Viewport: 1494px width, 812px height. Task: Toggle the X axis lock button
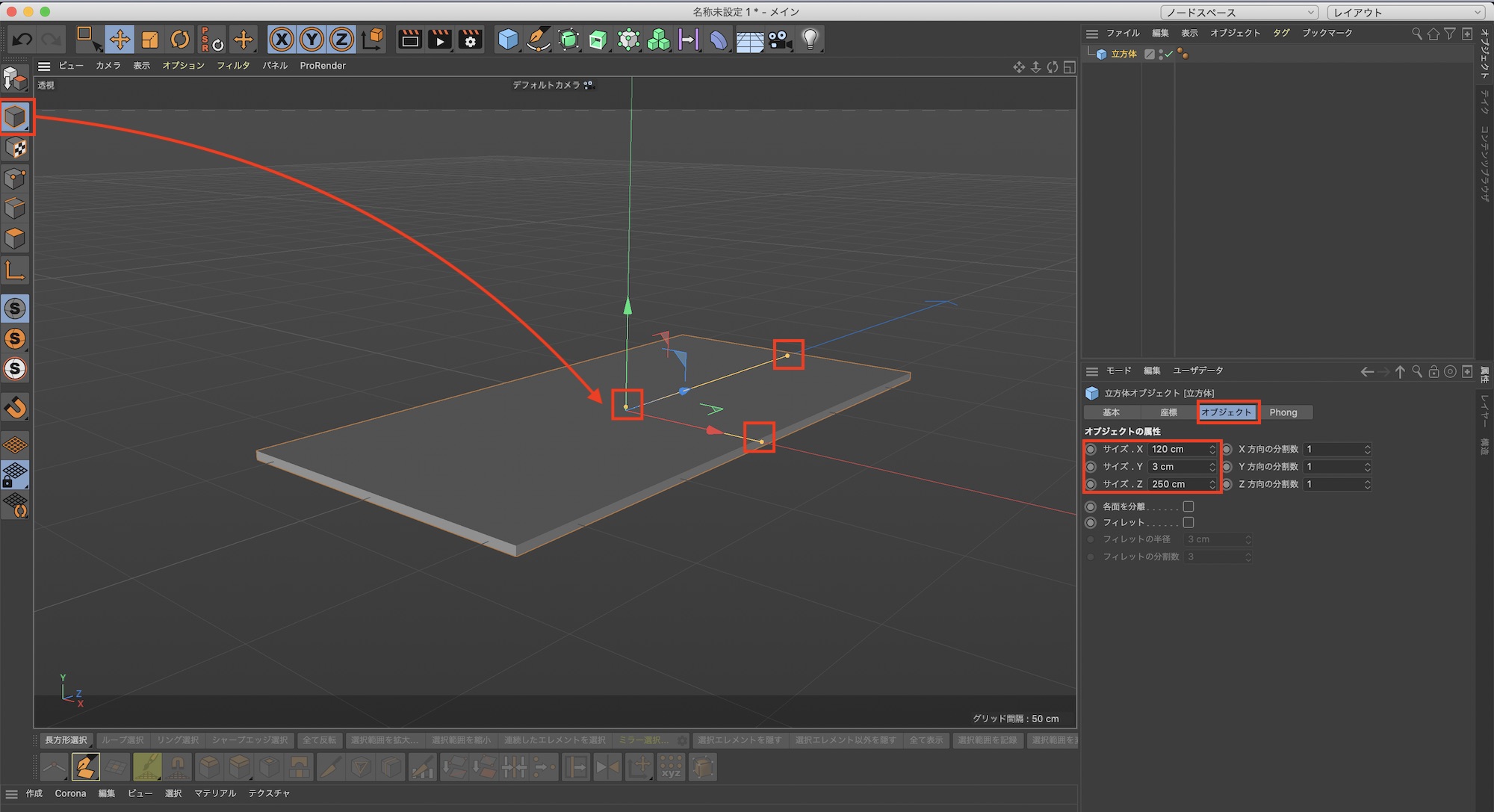click(282, 39)
